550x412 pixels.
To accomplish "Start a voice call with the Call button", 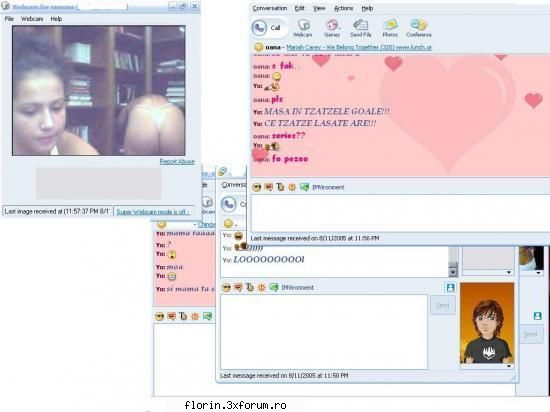I will click(268, 28).
